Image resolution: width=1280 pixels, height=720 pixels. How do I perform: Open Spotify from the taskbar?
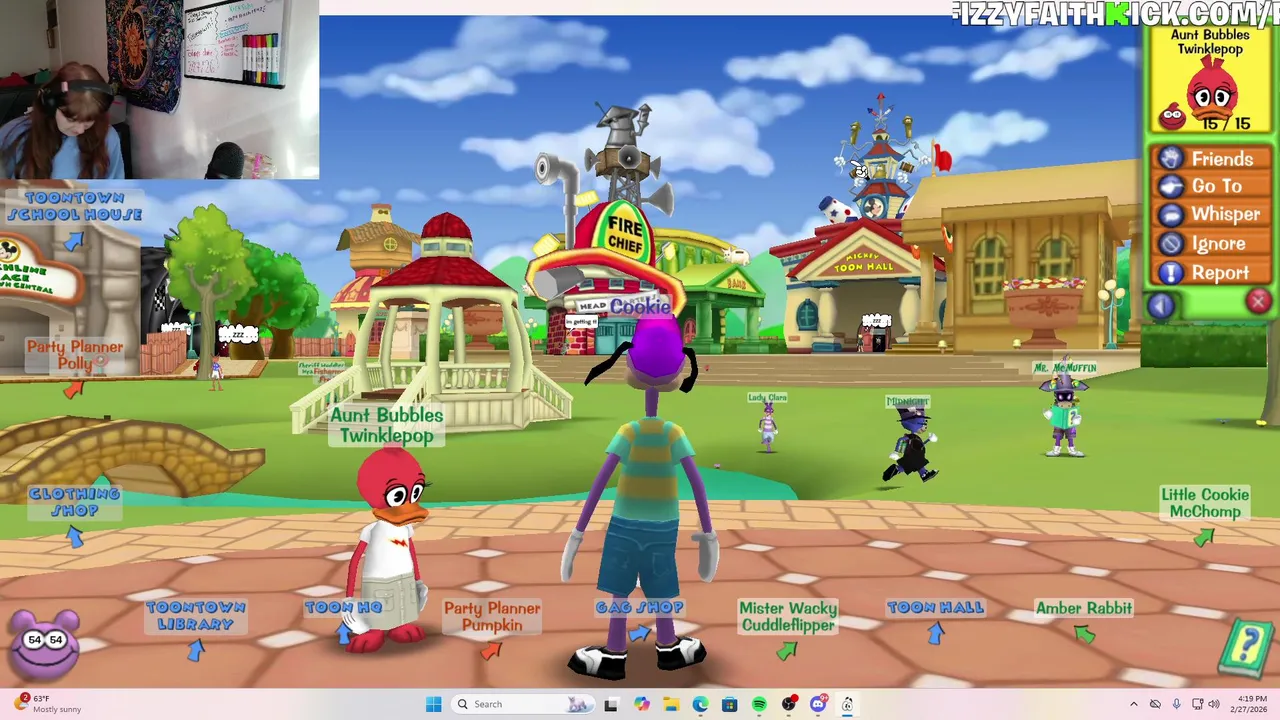click(759, 704)
